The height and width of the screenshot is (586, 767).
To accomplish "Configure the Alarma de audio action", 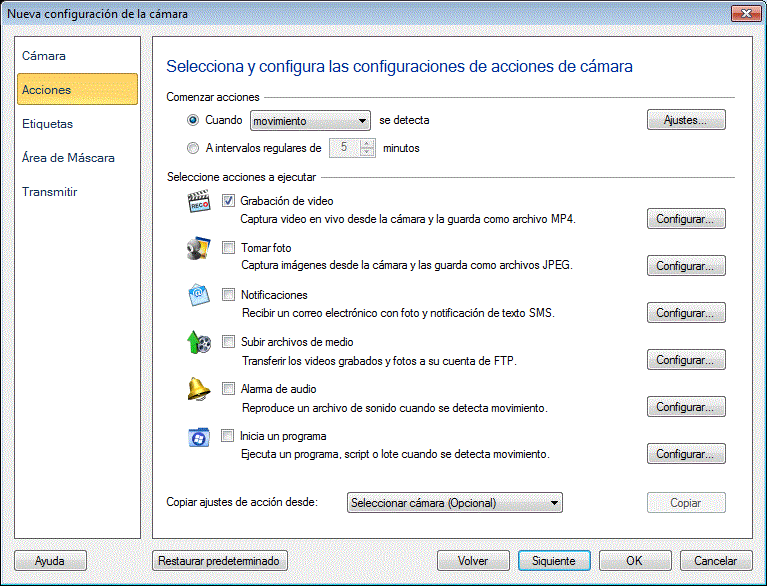I will tap(685, 407).
